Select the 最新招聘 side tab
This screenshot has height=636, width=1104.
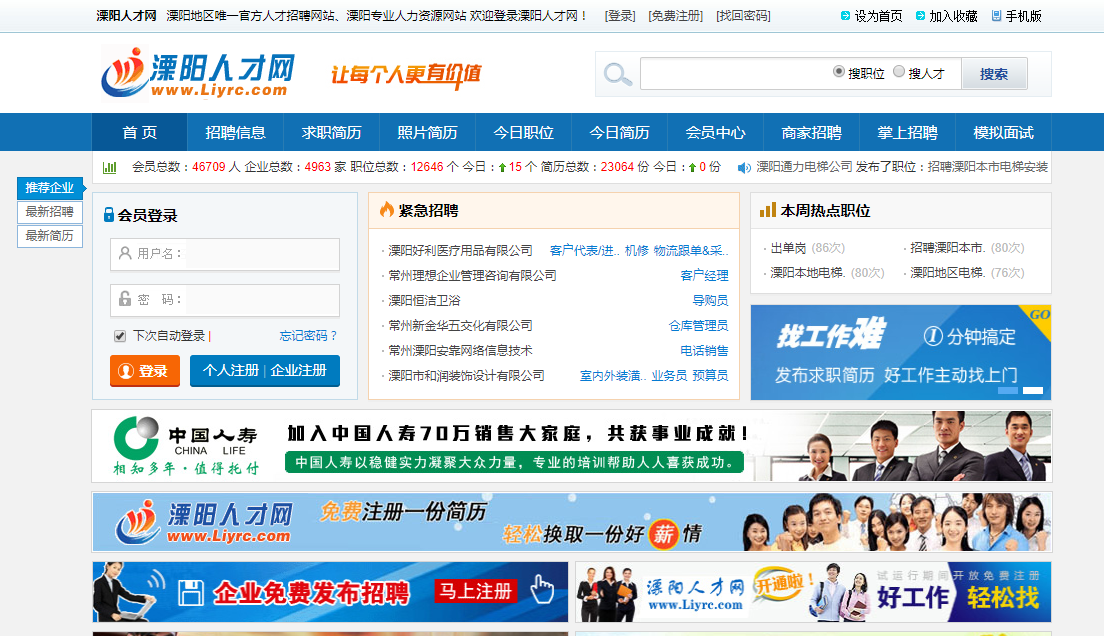click(50, 212)
